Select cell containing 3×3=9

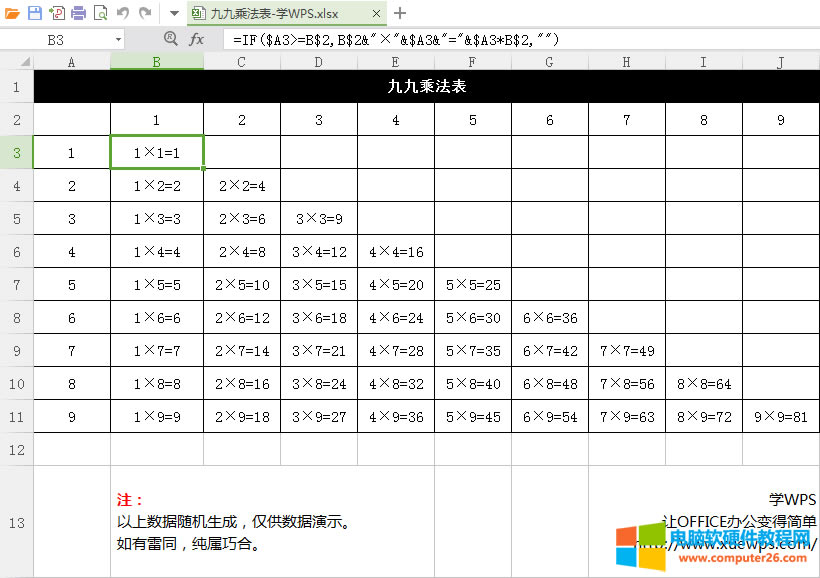pyautogui.click(x=319, y=218)
